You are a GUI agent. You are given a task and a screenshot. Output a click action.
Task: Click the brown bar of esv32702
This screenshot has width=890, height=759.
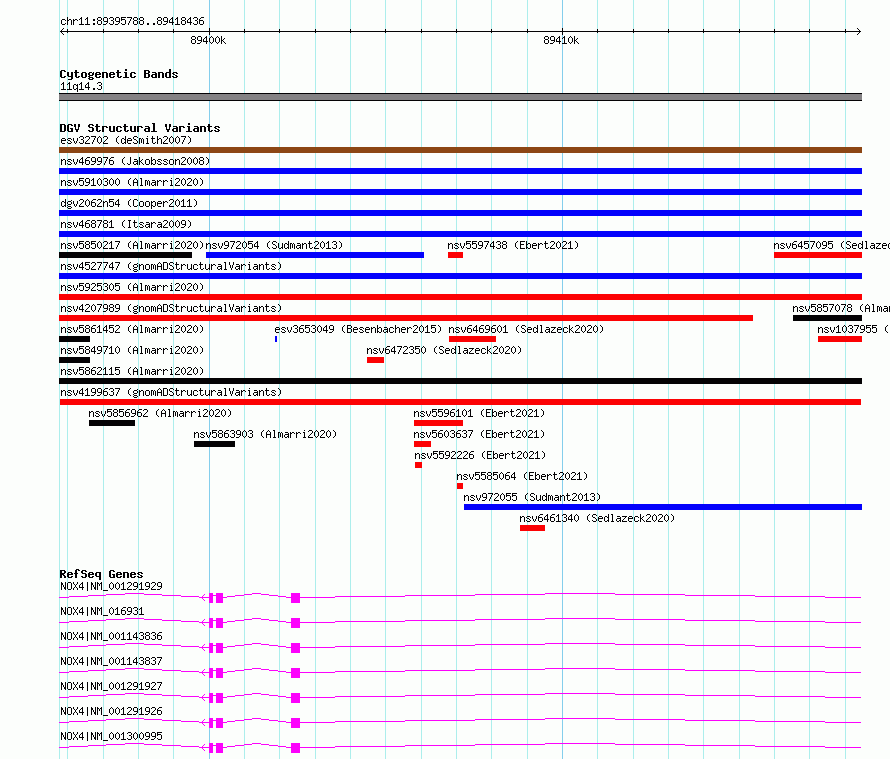(x=460, y=150)
